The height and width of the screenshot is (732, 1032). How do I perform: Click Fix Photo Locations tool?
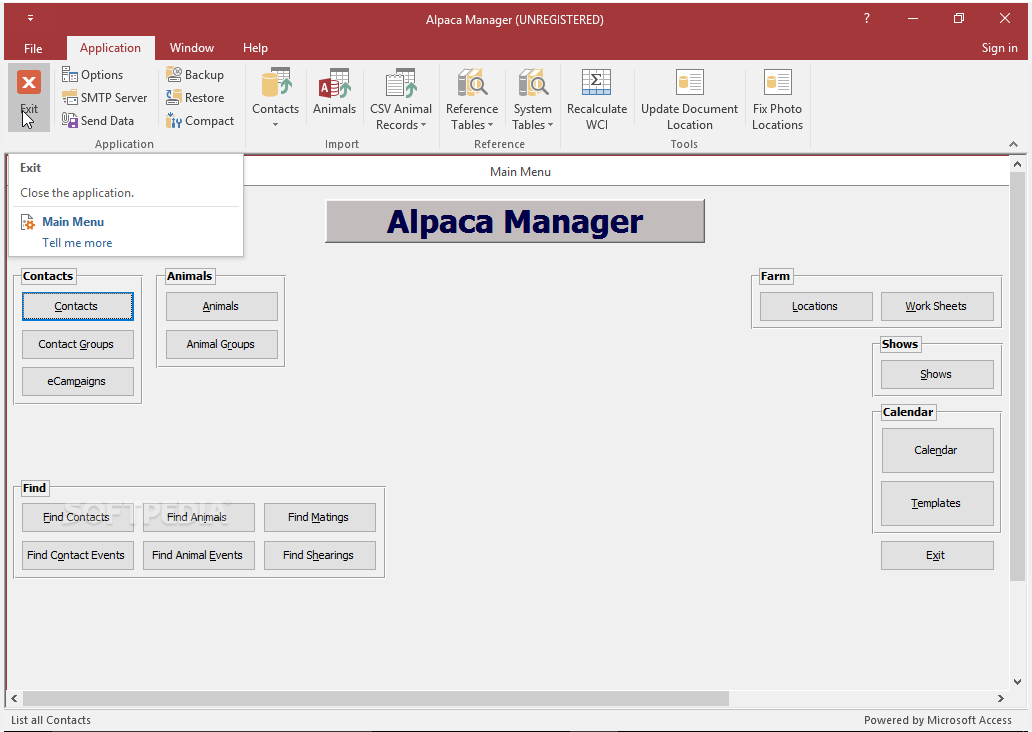coord(777,99)
